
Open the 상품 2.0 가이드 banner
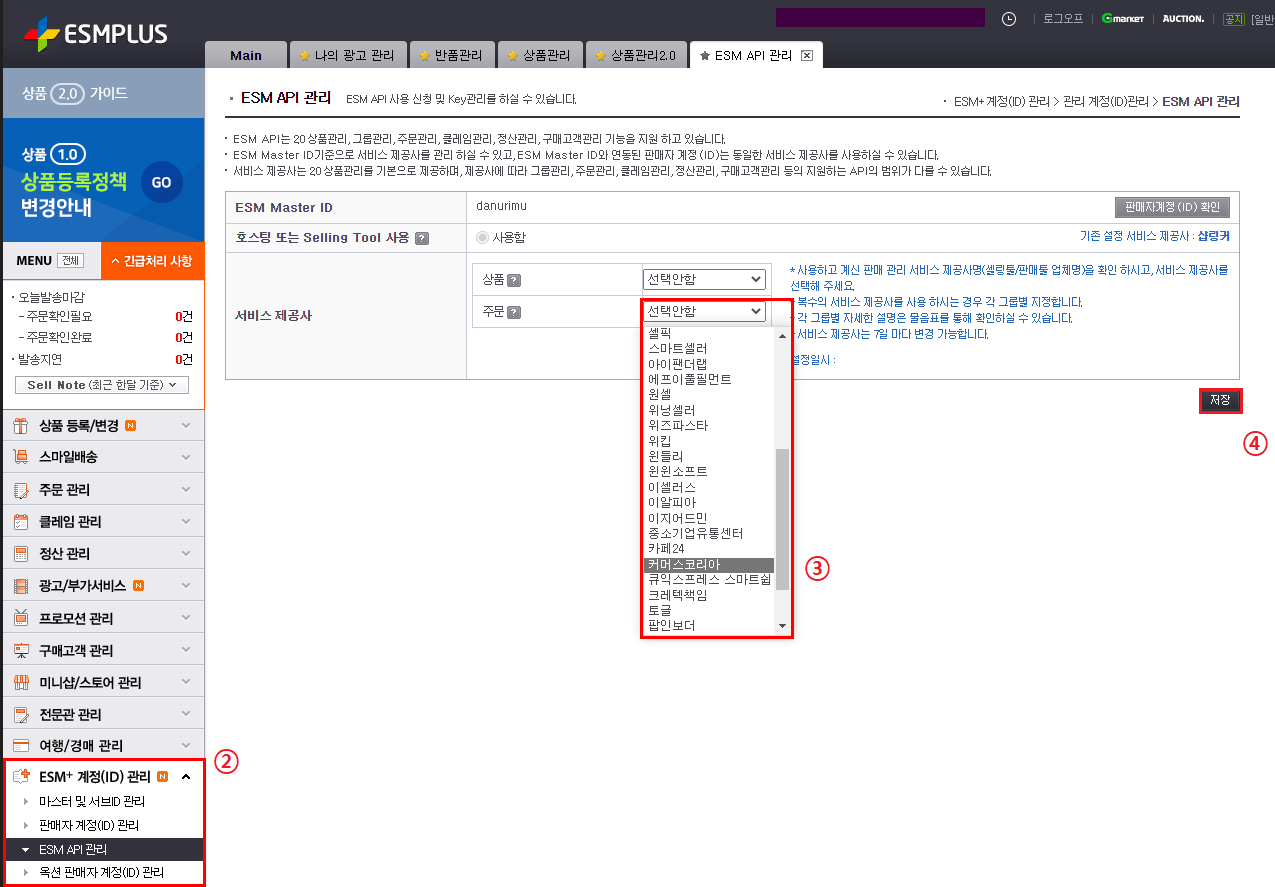(103, 94)
